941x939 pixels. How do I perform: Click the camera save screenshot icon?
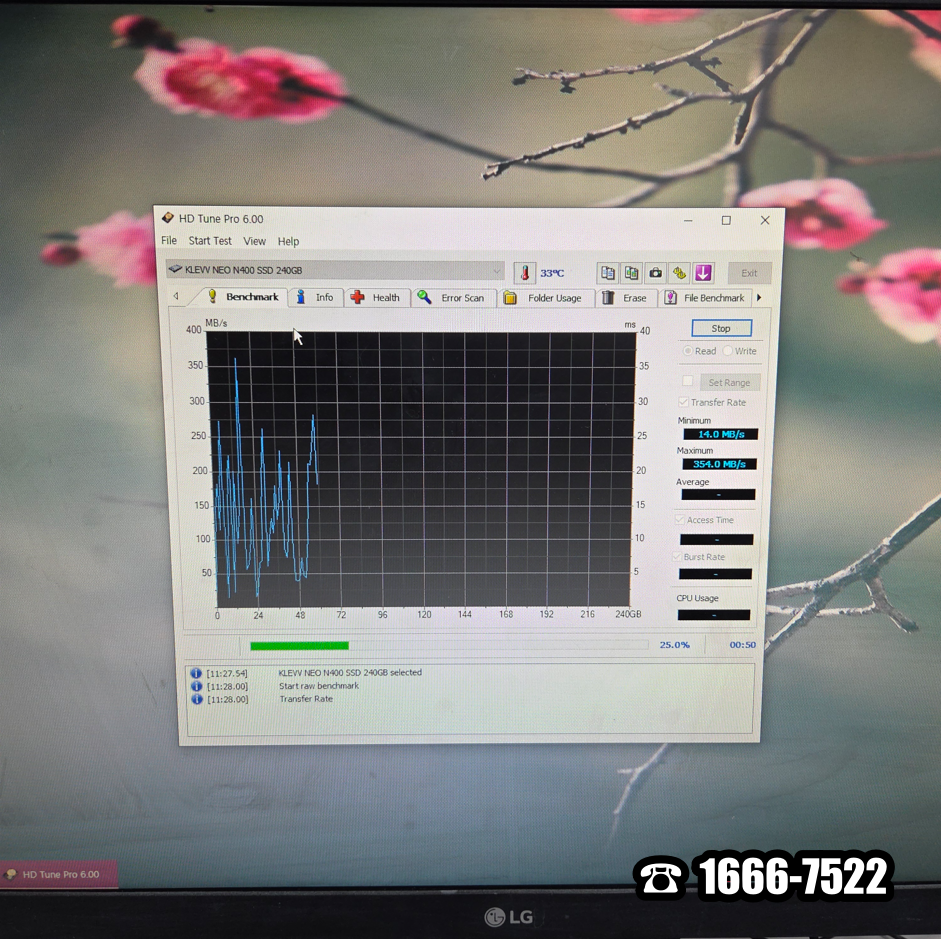pos(655,273)
